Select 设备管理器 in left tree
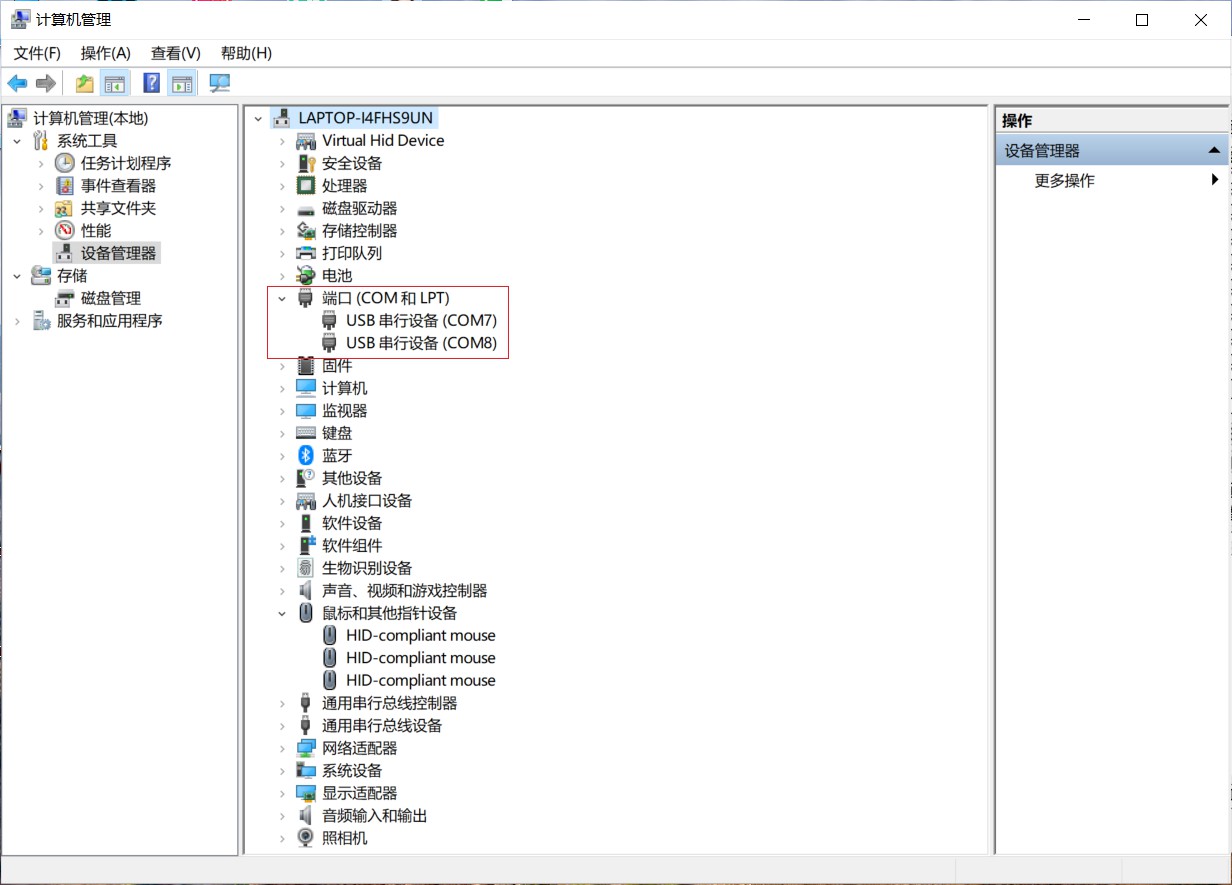The image size is (1232, 885). tap(119, 253)
